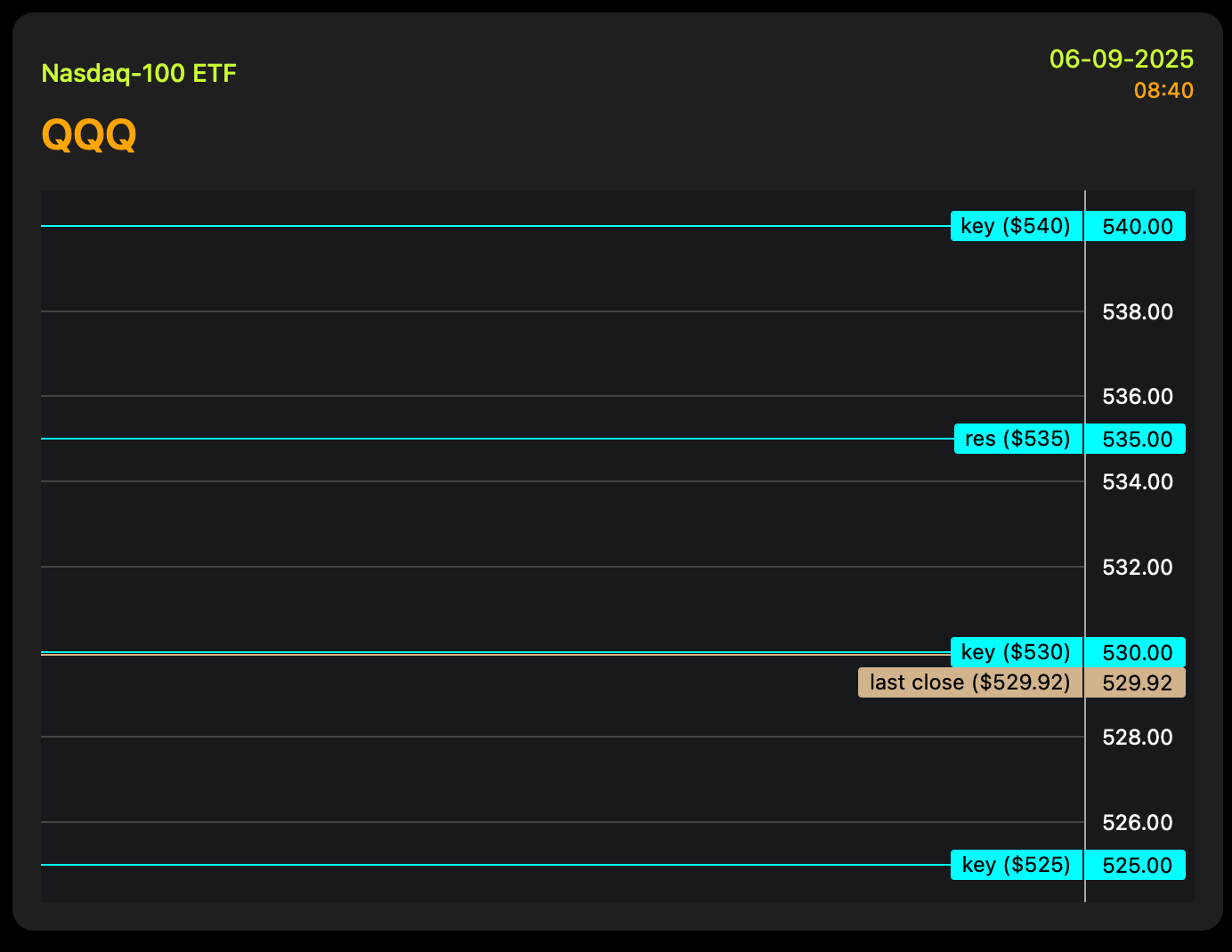Viewport: 1232px width, 952px height.
Task: Click the 536.00 axis price label
Action: pos(1137,396)
